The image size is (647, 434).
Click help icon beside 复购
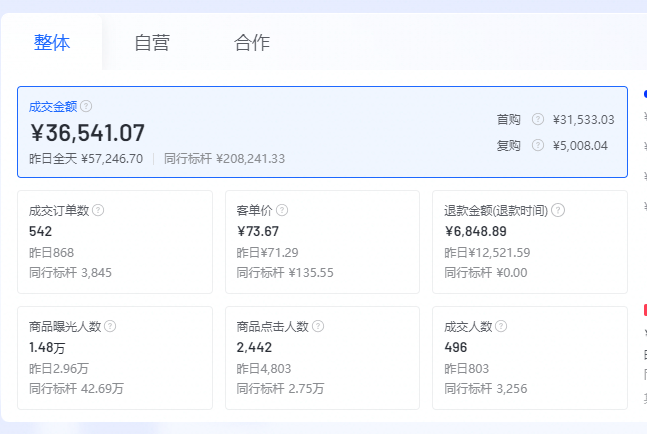[538, 145]
